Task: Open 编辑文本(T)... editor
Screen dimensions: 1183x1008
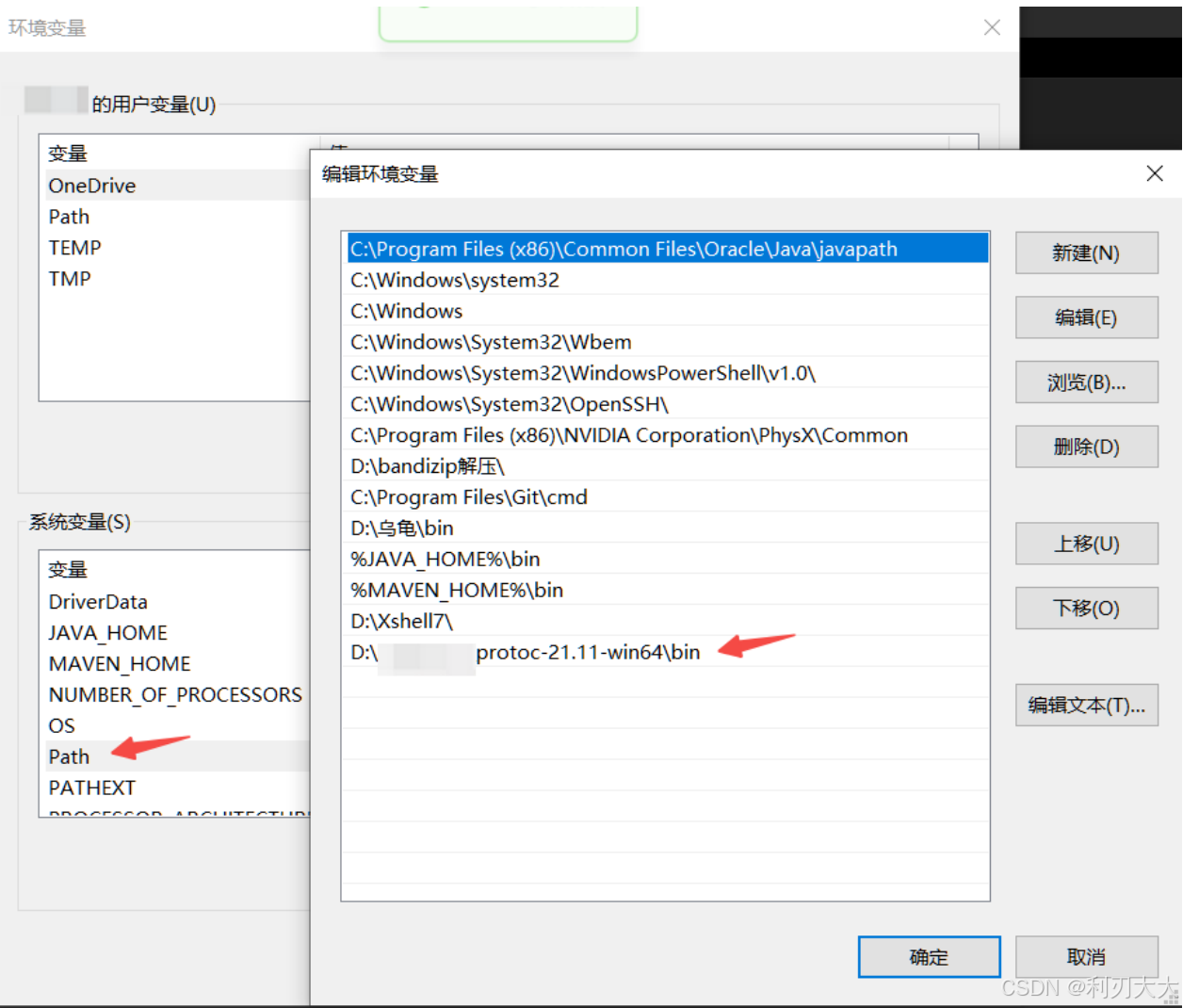Action: [x=1086, y=705]
